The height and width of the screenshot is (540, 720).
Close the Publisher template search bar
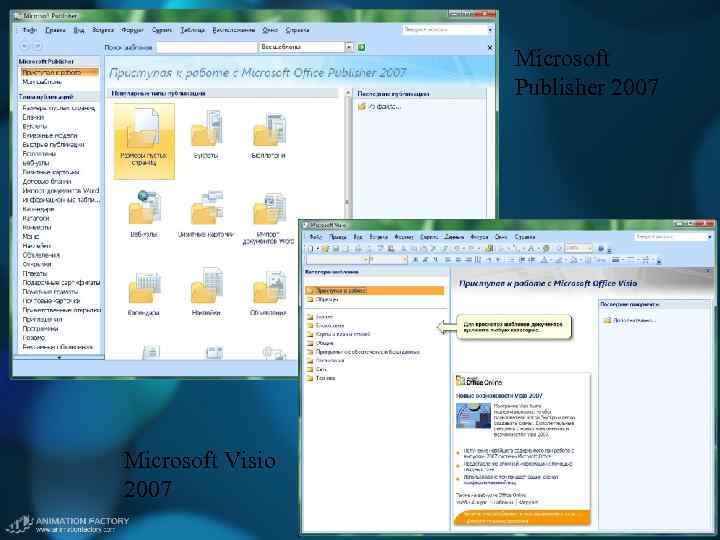(x=489, y=47)
